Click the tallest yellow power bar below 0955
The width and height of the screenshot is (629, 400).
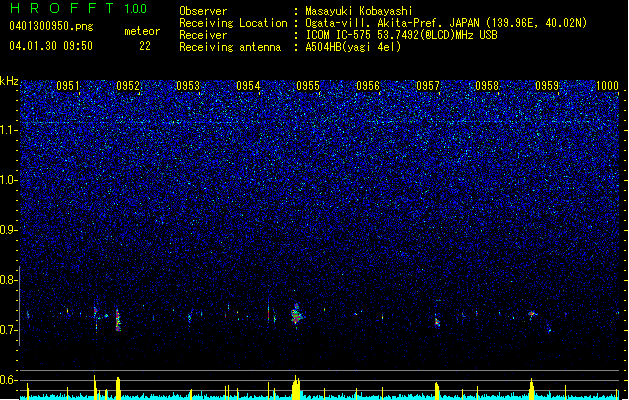296,388
